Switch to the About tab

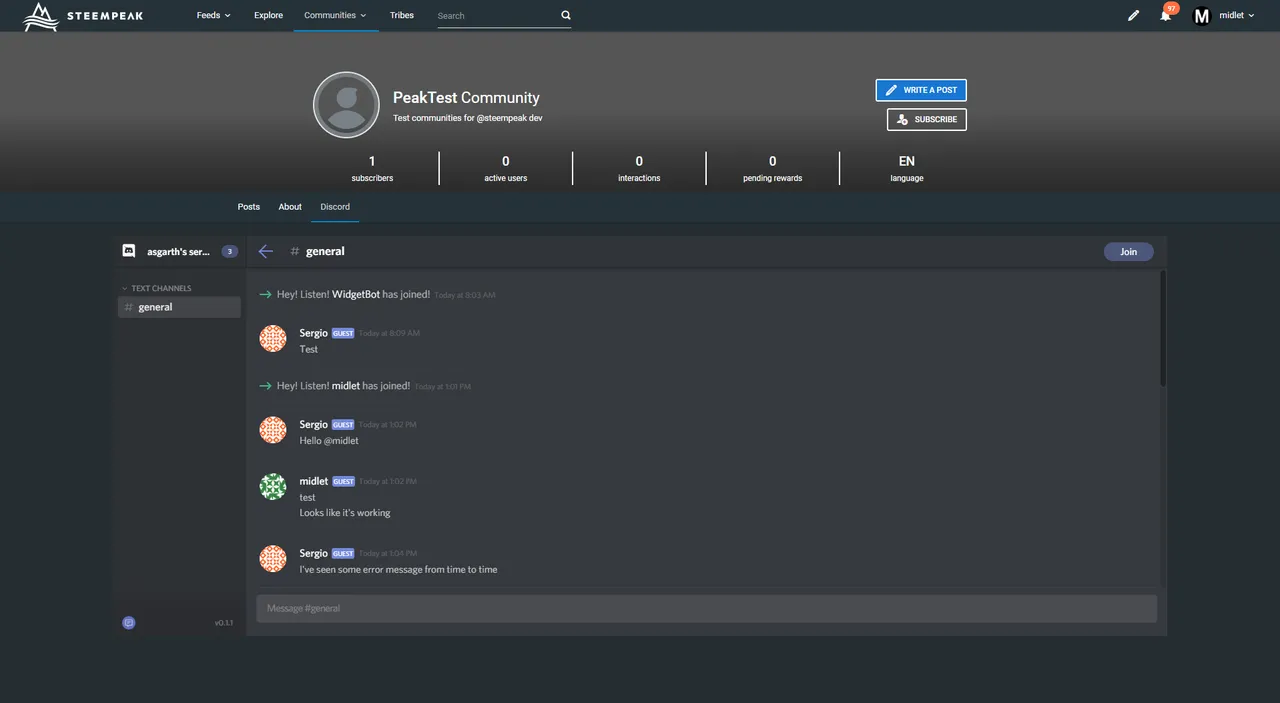[290, 207]
